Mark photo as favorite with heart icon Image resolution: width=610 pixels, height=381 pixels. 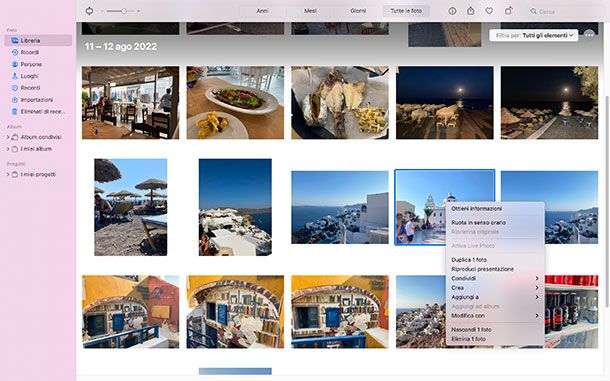pos(489,11)
